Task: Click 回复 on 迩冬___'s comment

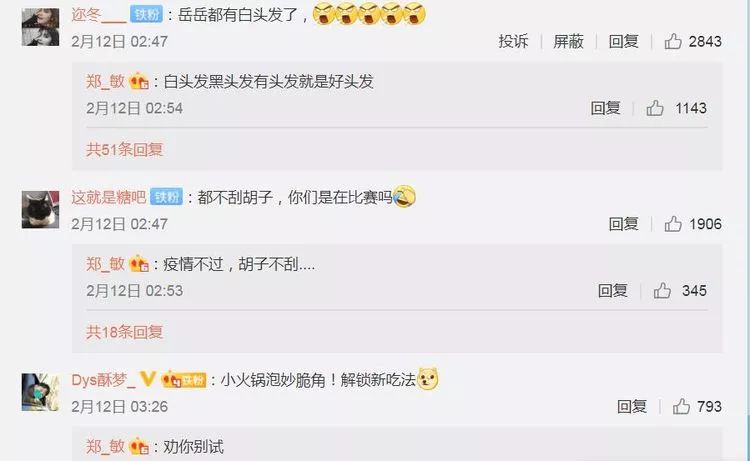Action: (623, 42)
